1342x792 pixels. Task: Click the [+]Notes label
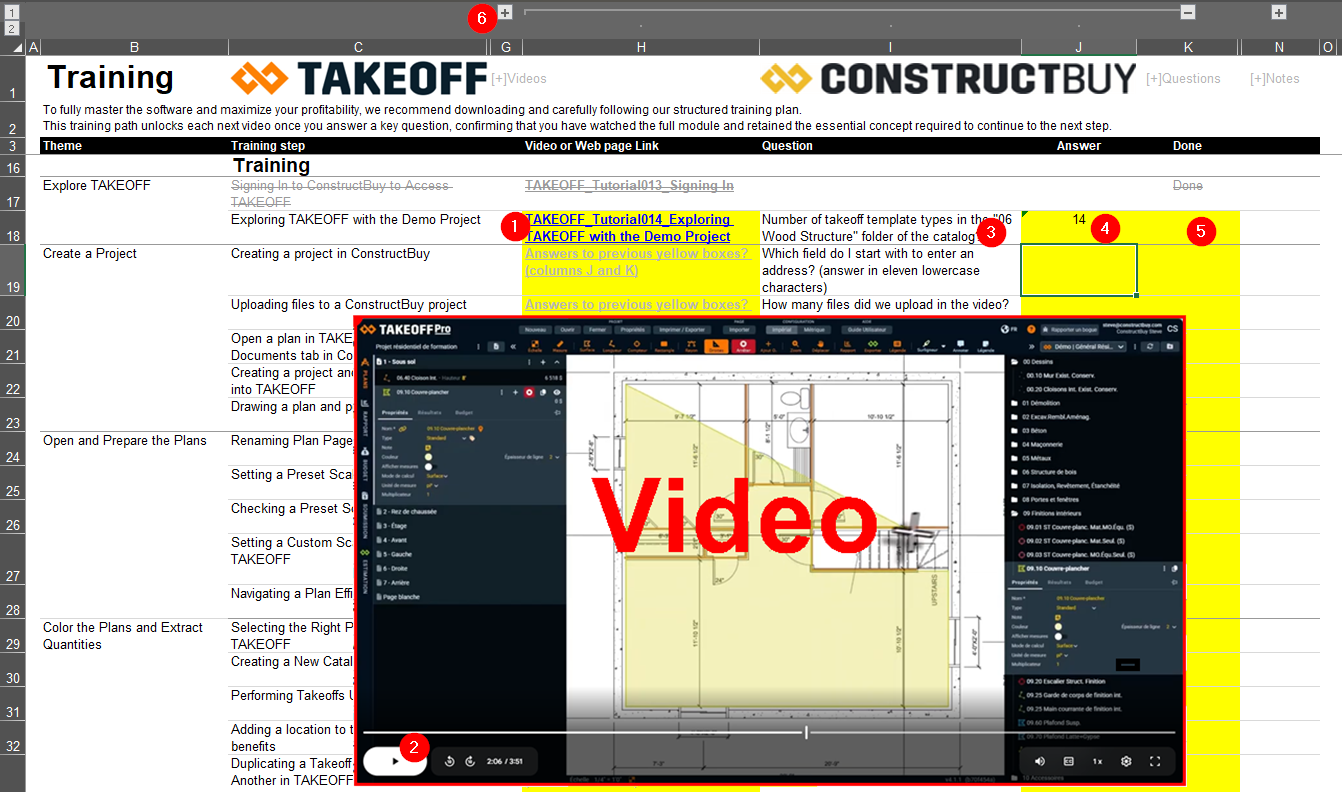pos(1275,79)
